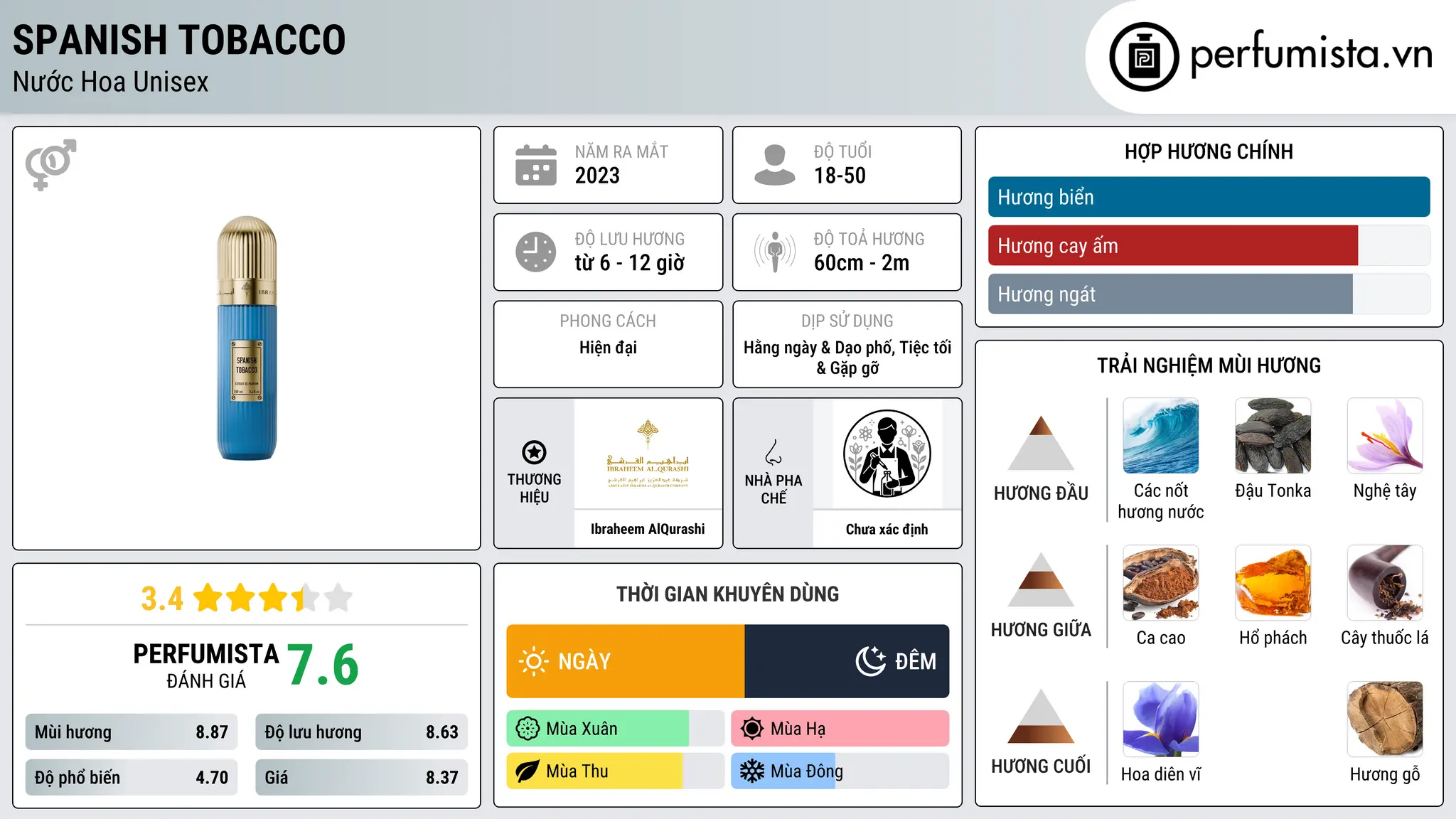Viewport: 1456px width, 819px height.
Task: Select the Nghệ tây saffron image
Action: (1385, 436)
